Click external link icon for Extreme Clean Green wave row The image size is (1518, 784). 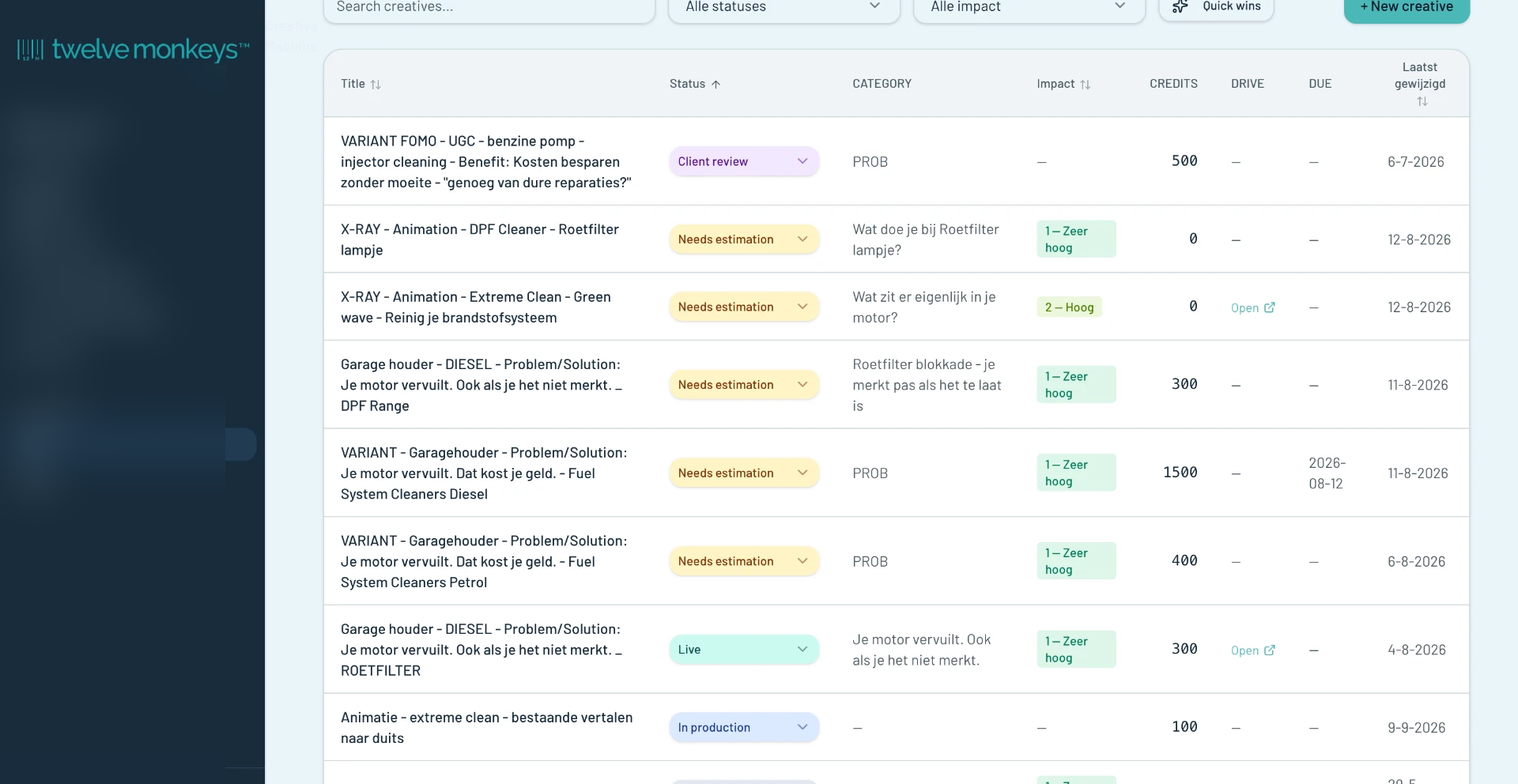tap(1270, 307)
